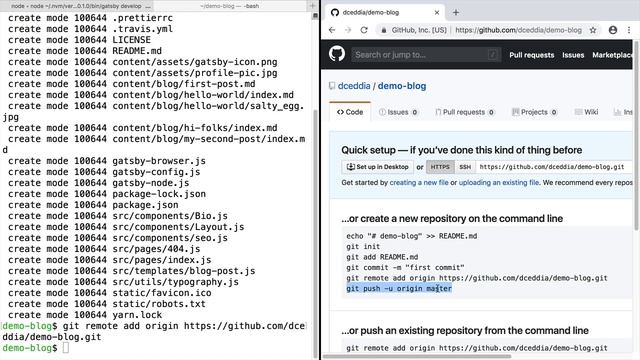Viewport: 640px width, 360px height.
Task: Click the terminal line gatsby-config.js
Action: [104, 172]
